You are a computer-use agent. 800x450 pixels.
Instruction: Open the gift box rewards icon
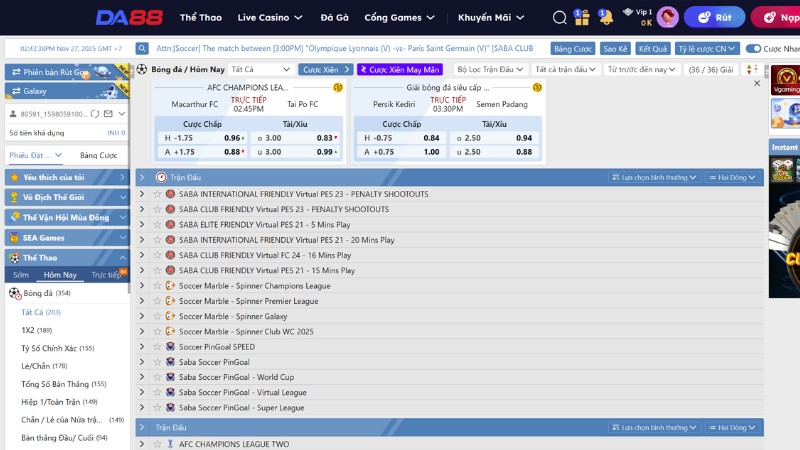click(x=581, y=17)
